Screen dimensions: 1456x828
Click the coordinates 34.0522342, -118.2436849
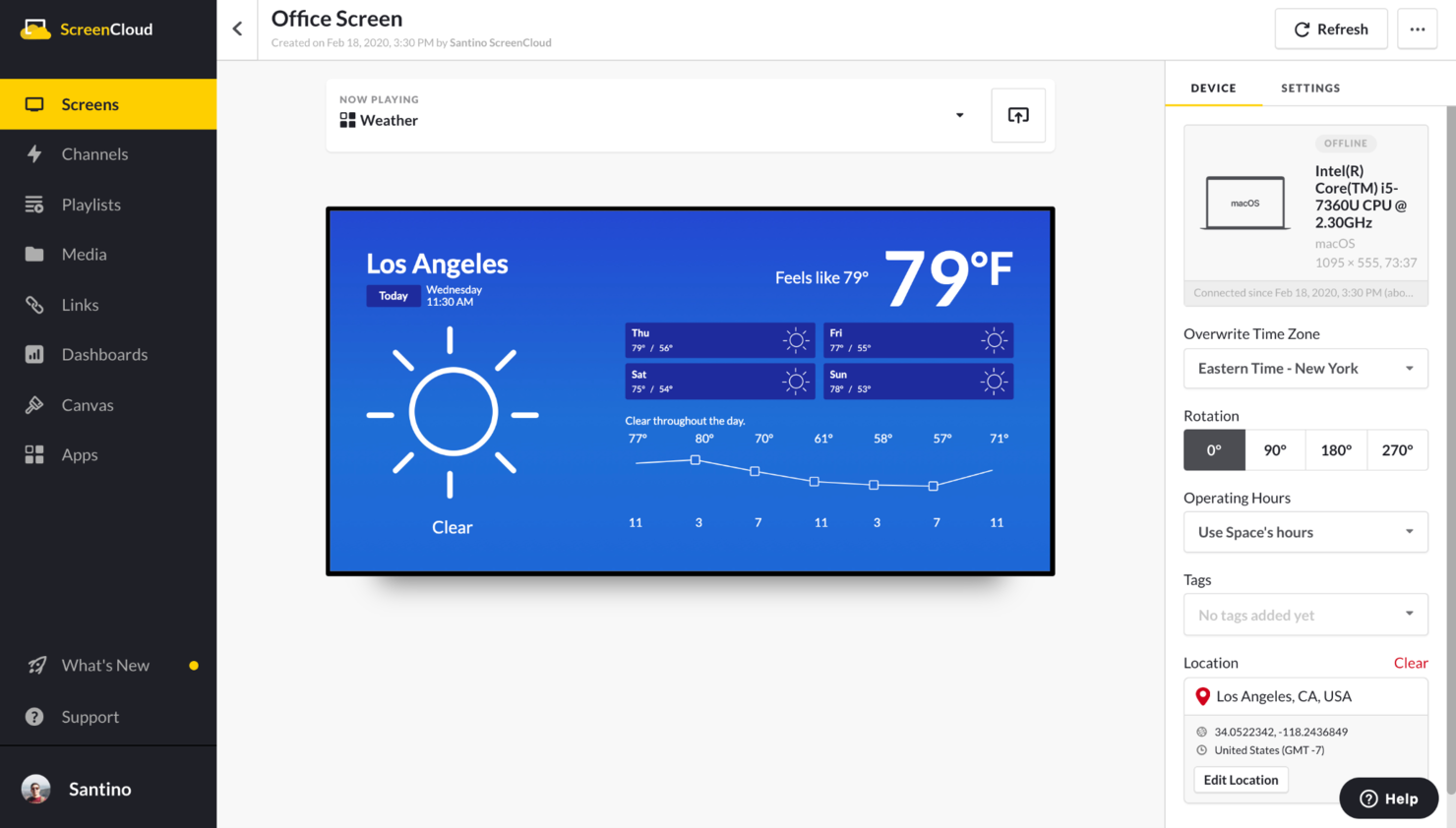pyautogui.click(x=1281, y=732)
